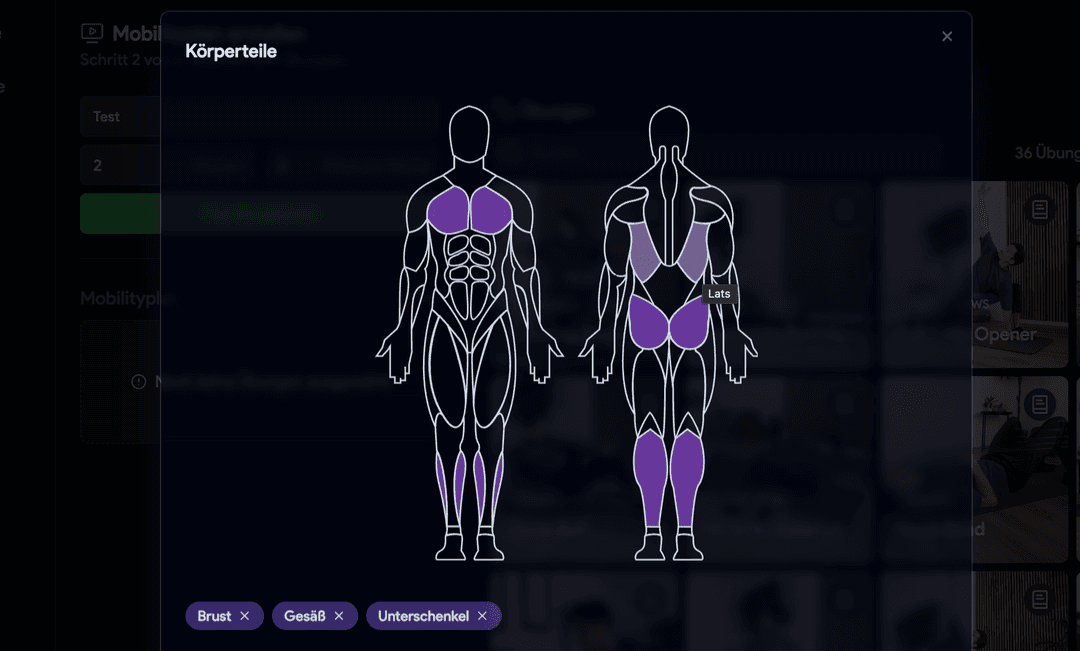Remove the Brust tag via its X
The image size is (1080, 651).
(x=245, y=616)
